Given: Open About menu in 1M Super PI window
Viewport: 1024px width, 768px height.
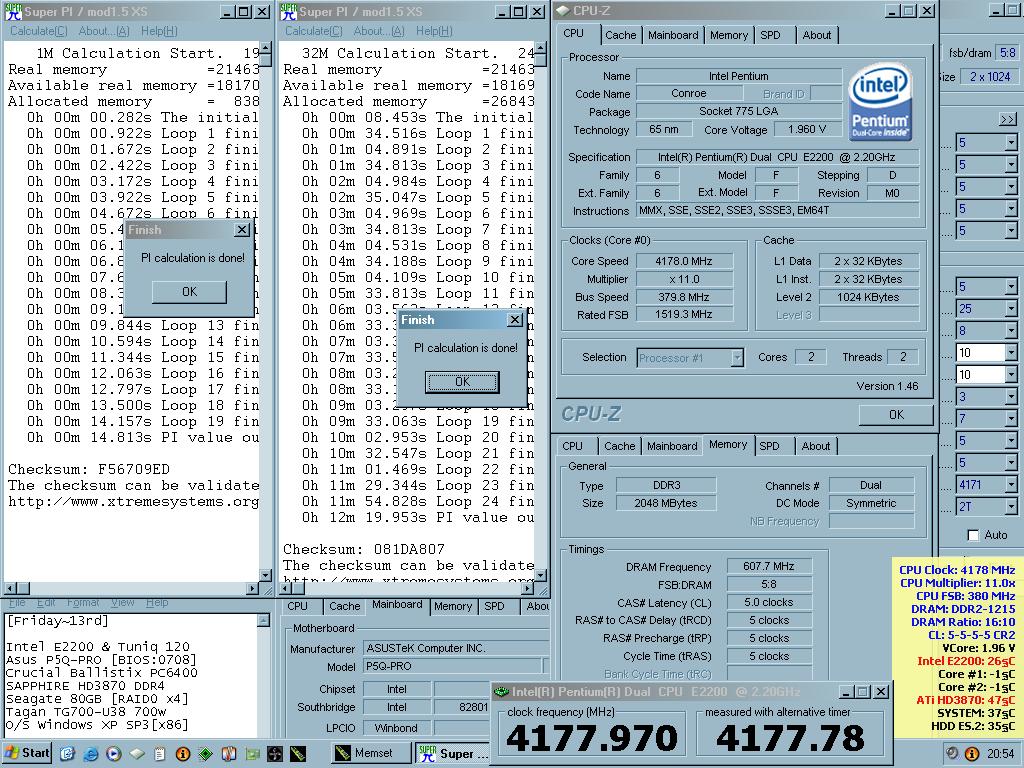Looking at the screenshot, I should pos(104,31).
